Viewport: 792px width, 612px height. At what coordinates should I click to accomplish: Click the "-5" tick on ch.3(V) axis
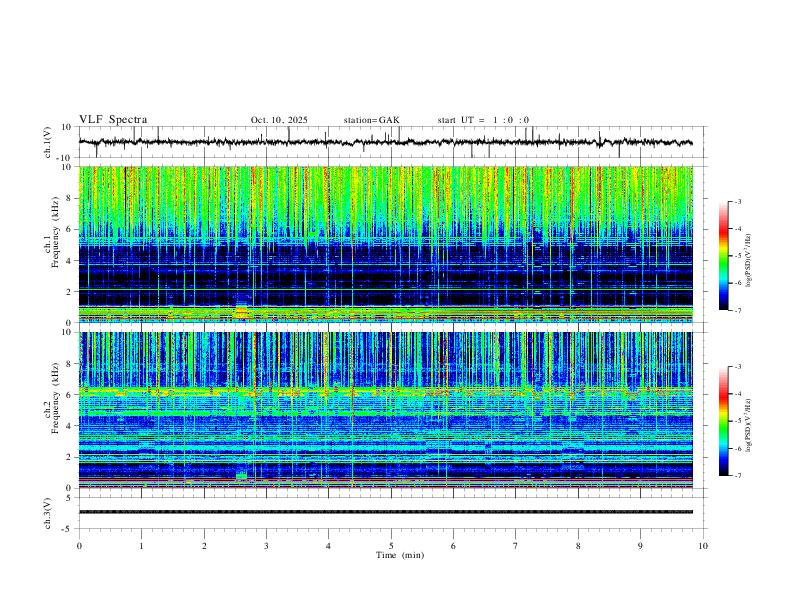click(68, 529)
